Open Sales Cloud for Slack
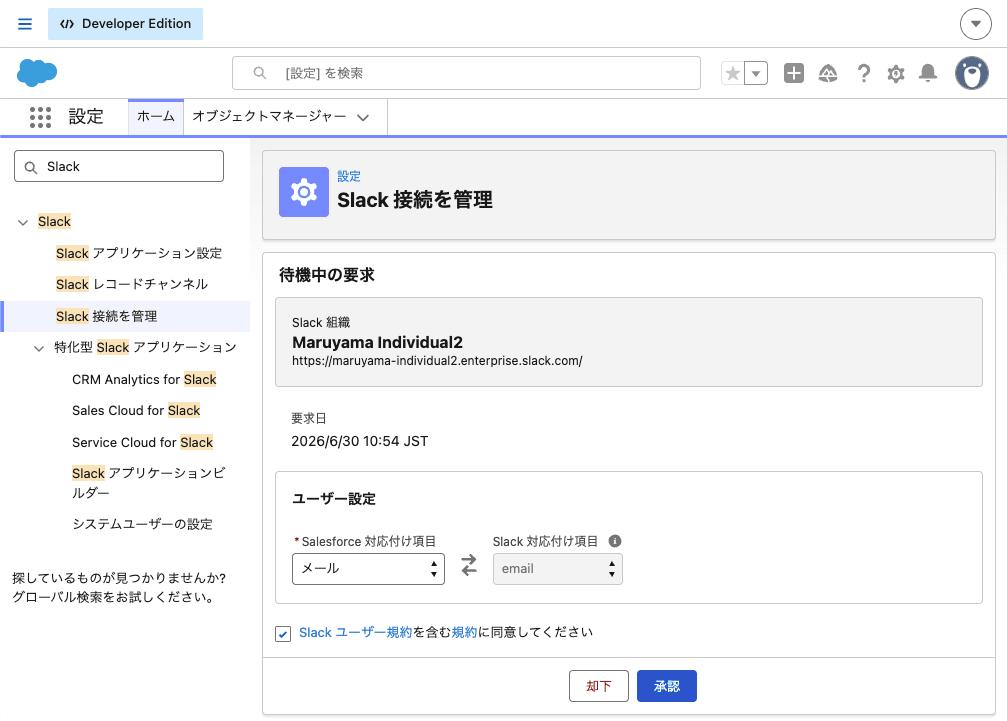The height and width of the screenshot is (721, 1007). click(136, 410)
